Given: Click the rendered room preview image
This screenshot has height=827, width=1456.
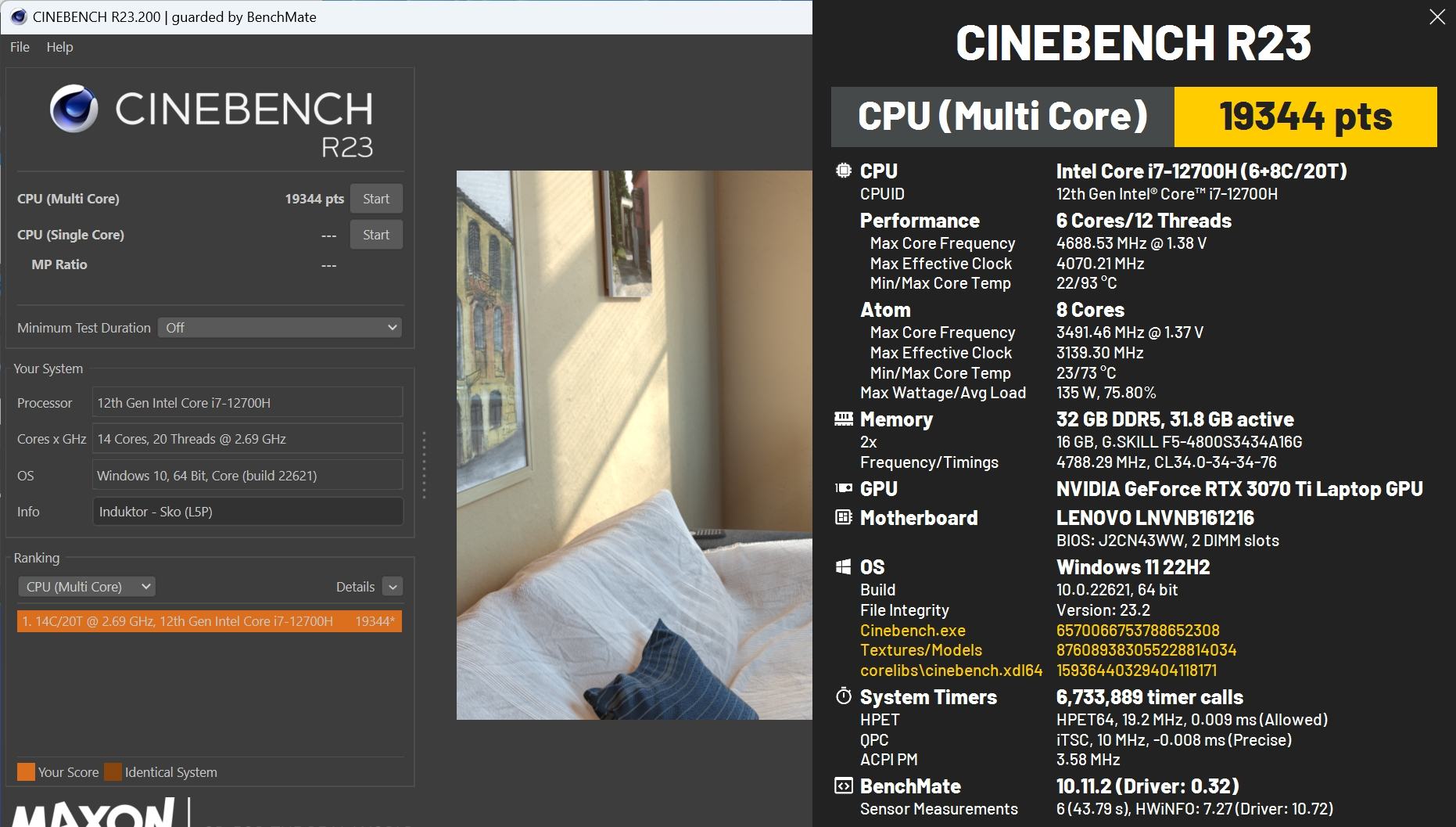Looking at the screenshot, I should tap(634, 445).
